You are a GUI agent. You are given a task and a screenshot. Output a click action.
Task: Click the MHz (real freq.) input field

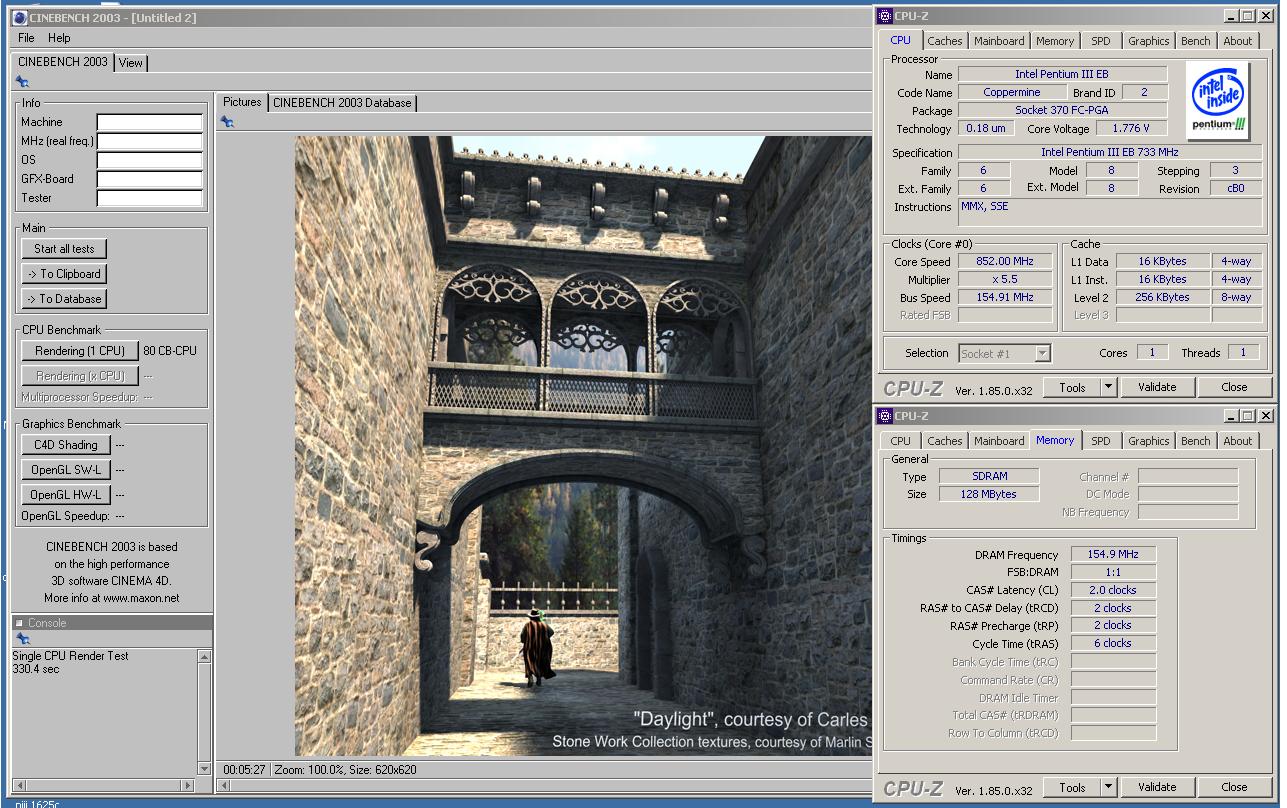pyautogui.click(x=150, y=142)
